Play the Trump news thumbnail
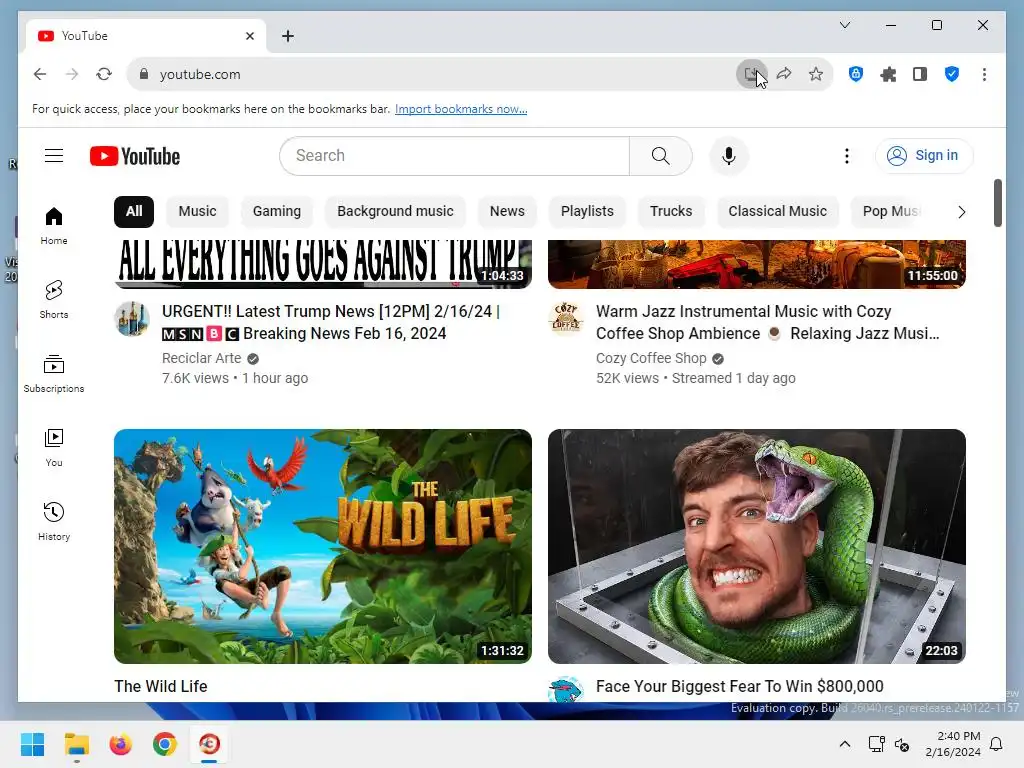 click(323, 264)
